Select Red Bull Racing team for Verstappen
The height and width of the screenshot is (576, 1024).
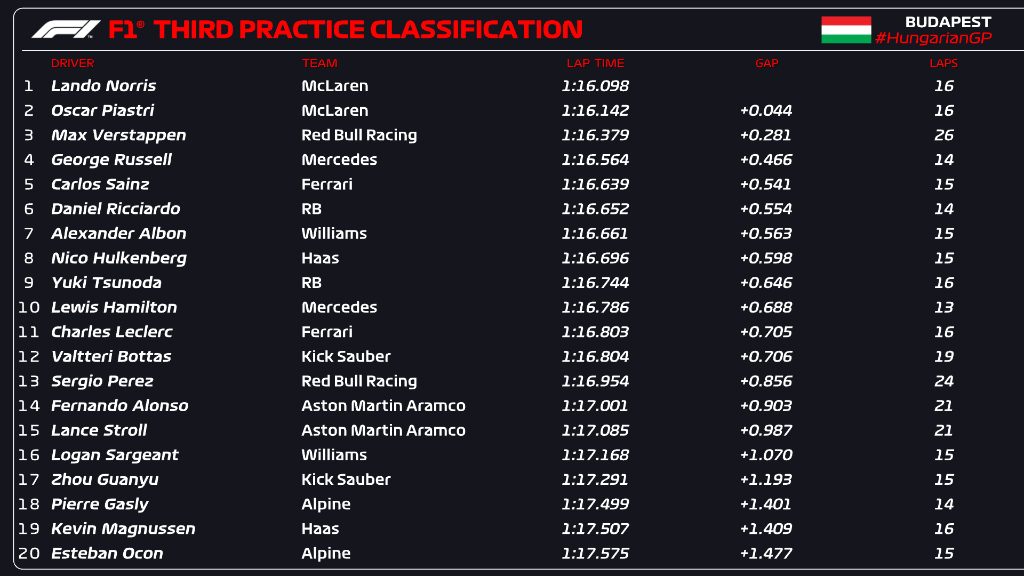359,135
